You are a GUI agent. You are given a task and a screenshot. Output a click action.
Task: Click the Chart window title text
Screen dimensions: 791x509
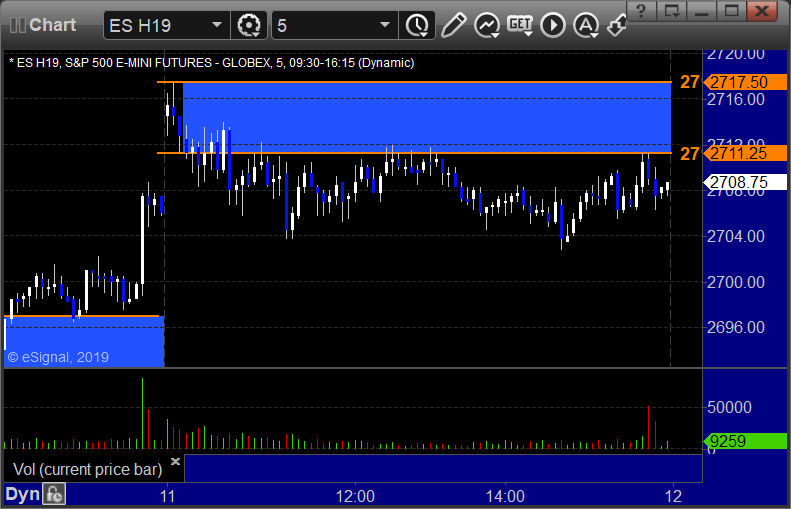tap(52, 25)
